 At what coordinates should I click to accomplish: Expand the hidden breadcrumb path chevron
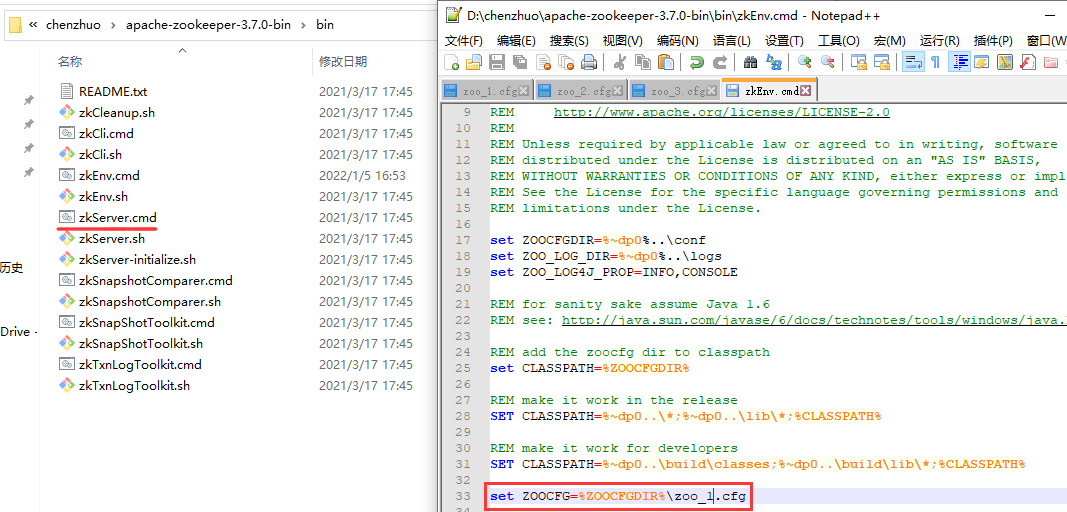pyautogui.click(x=34, y=24)
